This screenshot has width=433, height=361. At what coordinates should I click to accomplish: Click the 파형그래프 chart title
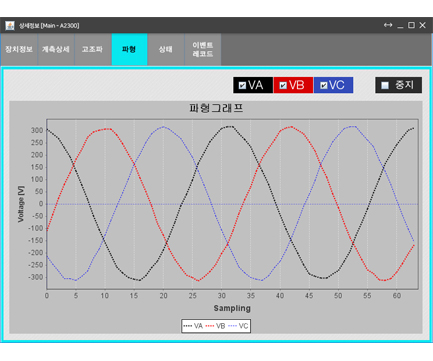[x=216, y=108]
